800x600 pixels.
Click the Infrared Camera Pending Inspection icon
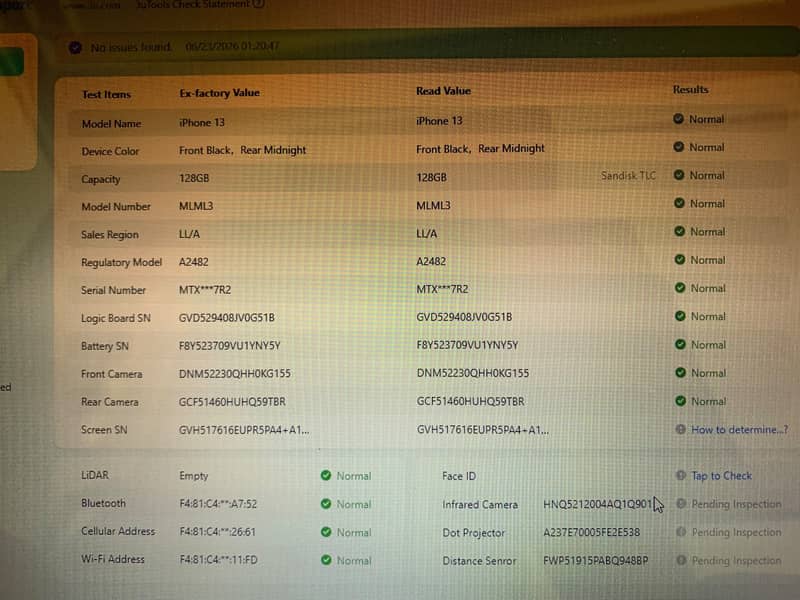[x=681, y=504]
